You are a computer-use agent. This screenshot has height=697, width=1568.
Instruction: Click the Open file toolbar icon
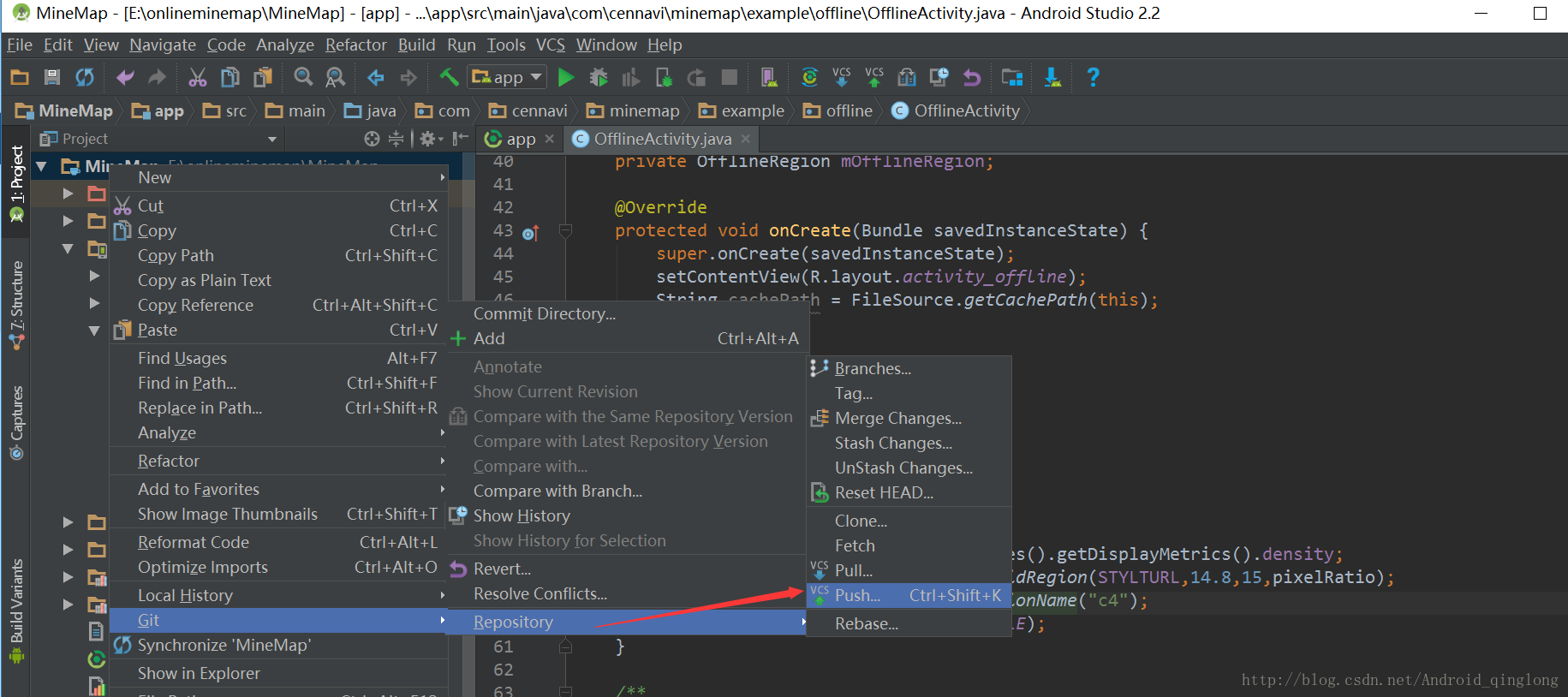tap(20, 78)
